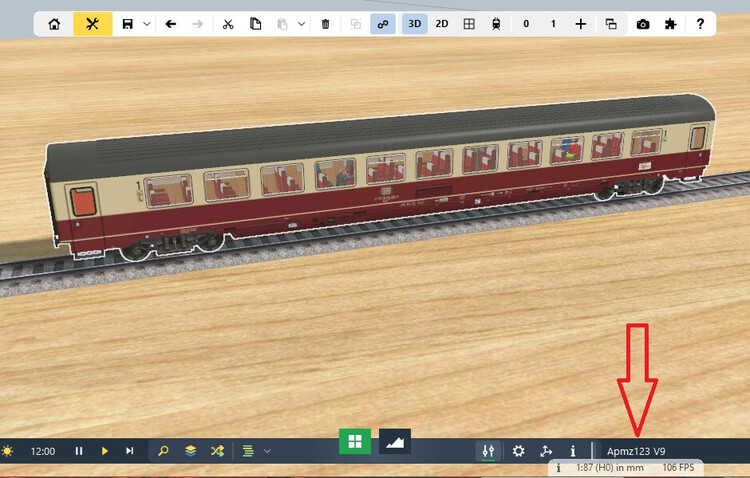Save the layout with the floppy disk icon

(127, 24)
